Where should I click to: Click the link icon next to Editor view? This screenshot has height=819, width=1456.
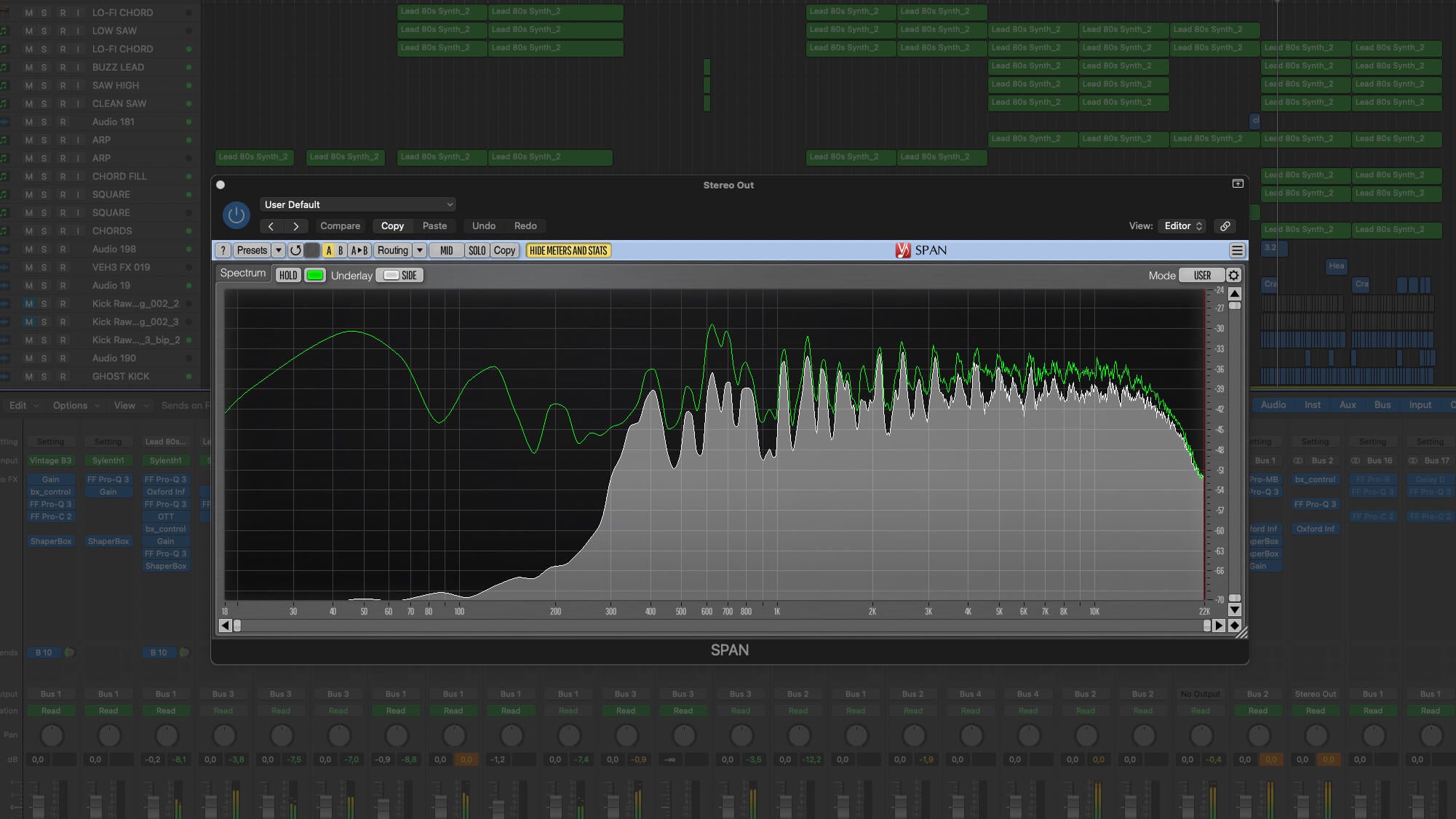point(1225,225)
